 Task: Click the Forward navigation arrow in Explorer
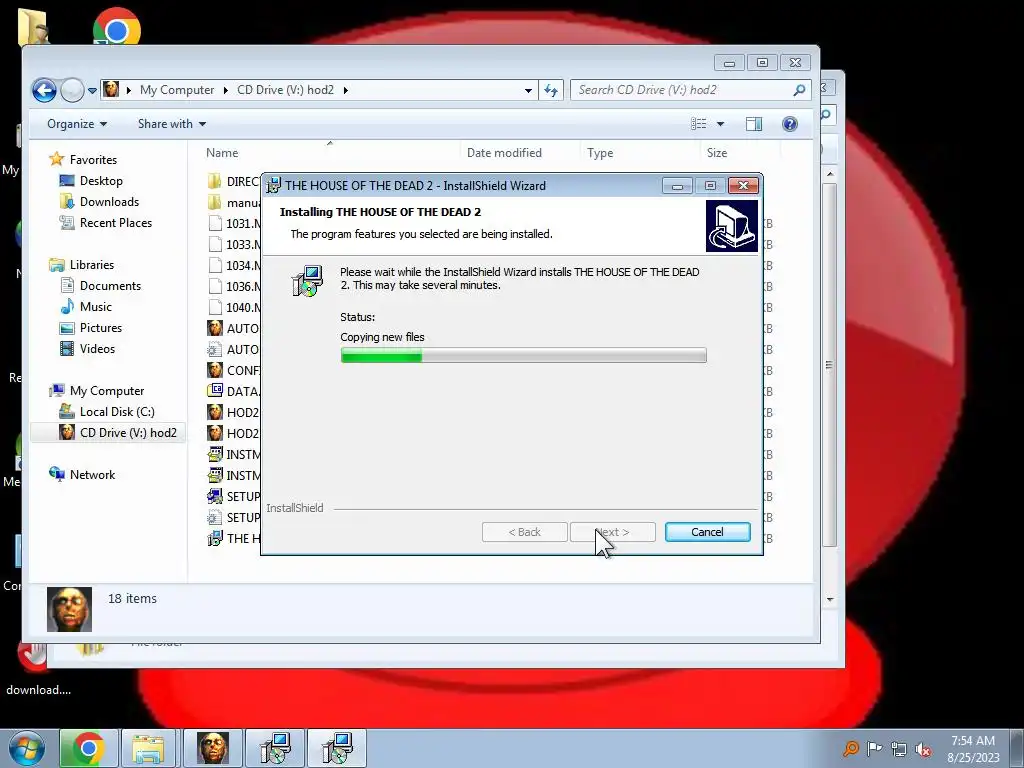(x=72, y=90)
